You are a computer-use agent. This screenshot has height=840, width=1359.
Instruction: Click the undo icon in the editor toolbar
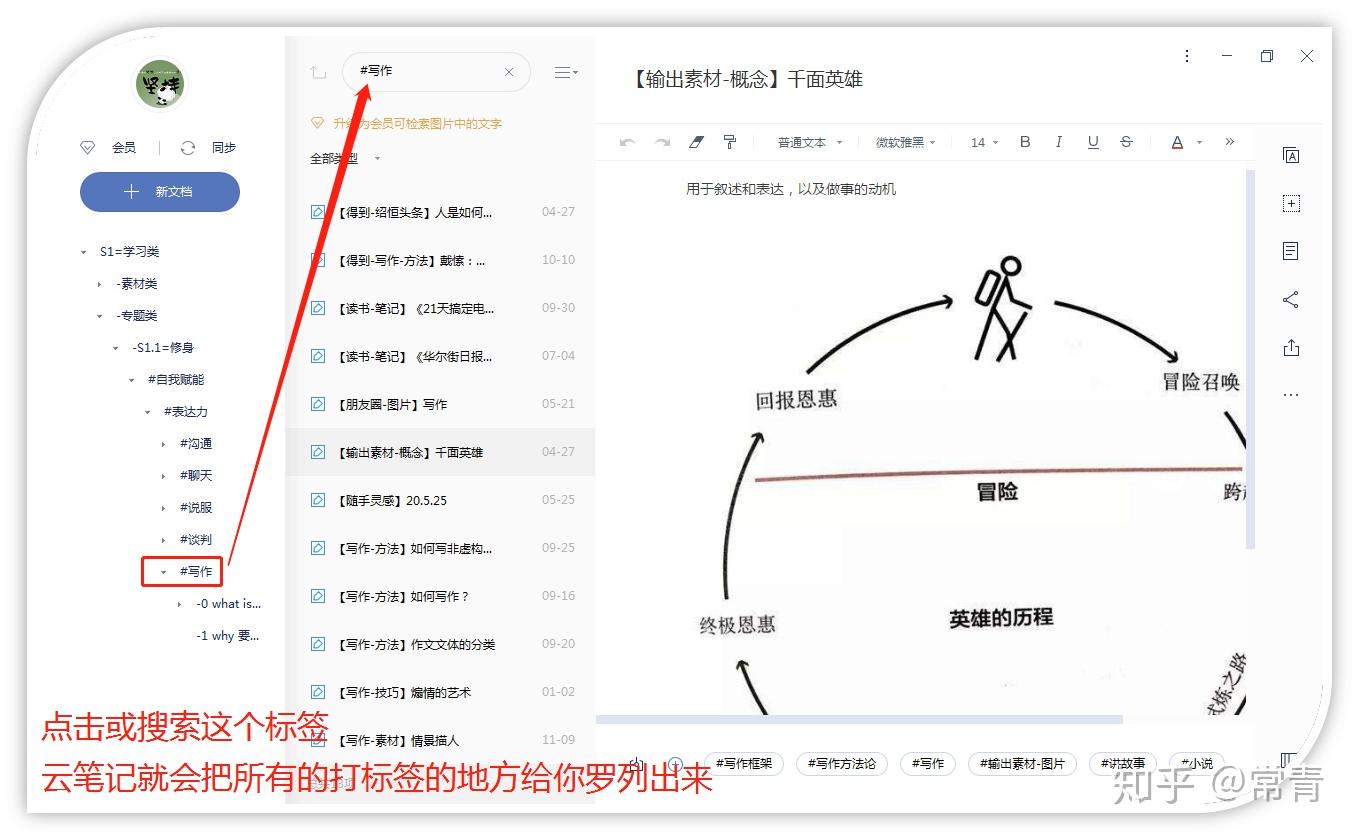tap(627, 142)
